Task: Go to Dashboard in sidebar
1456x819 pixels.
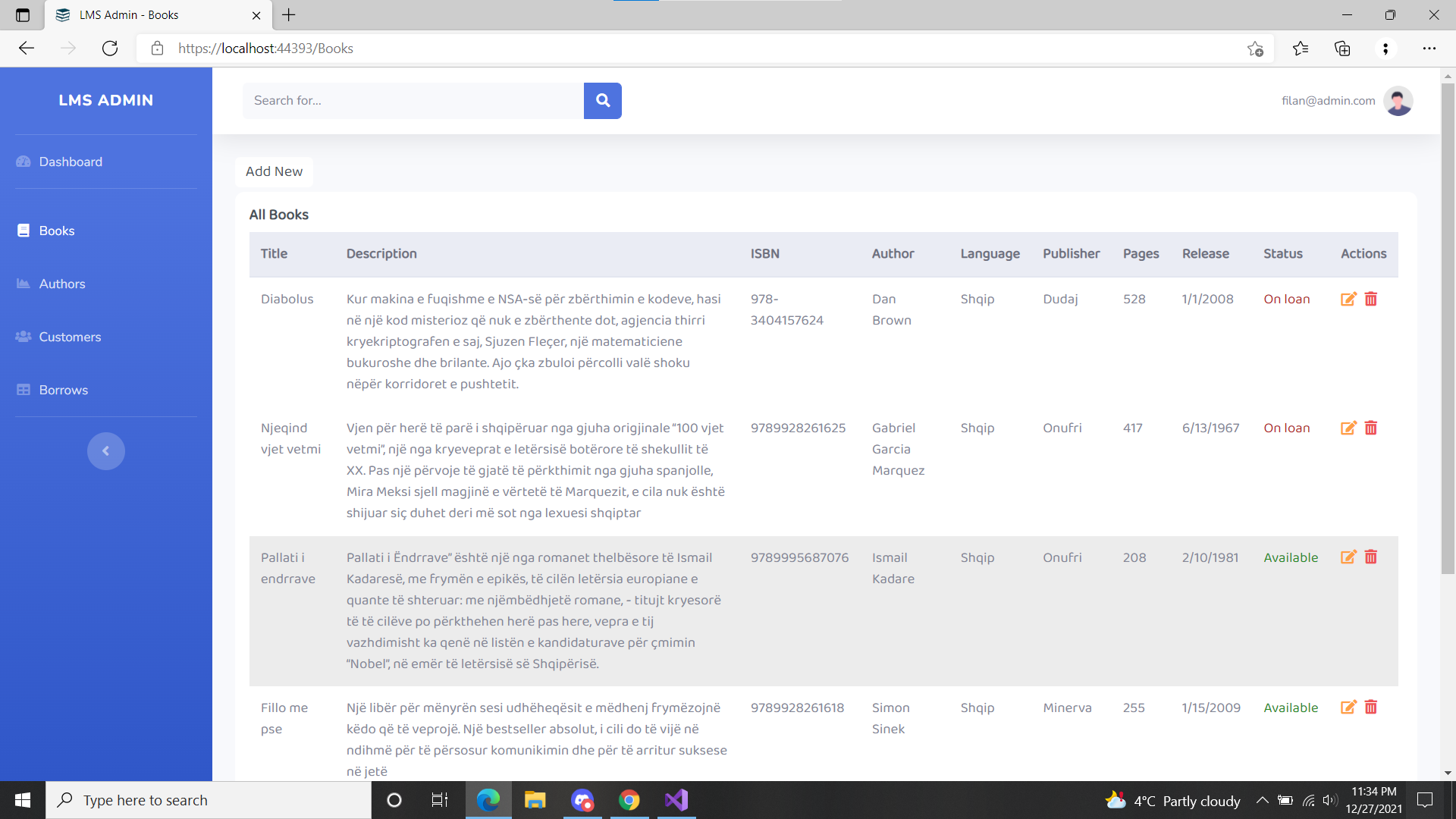Action: pyautogui.click(x=71, y=162)
